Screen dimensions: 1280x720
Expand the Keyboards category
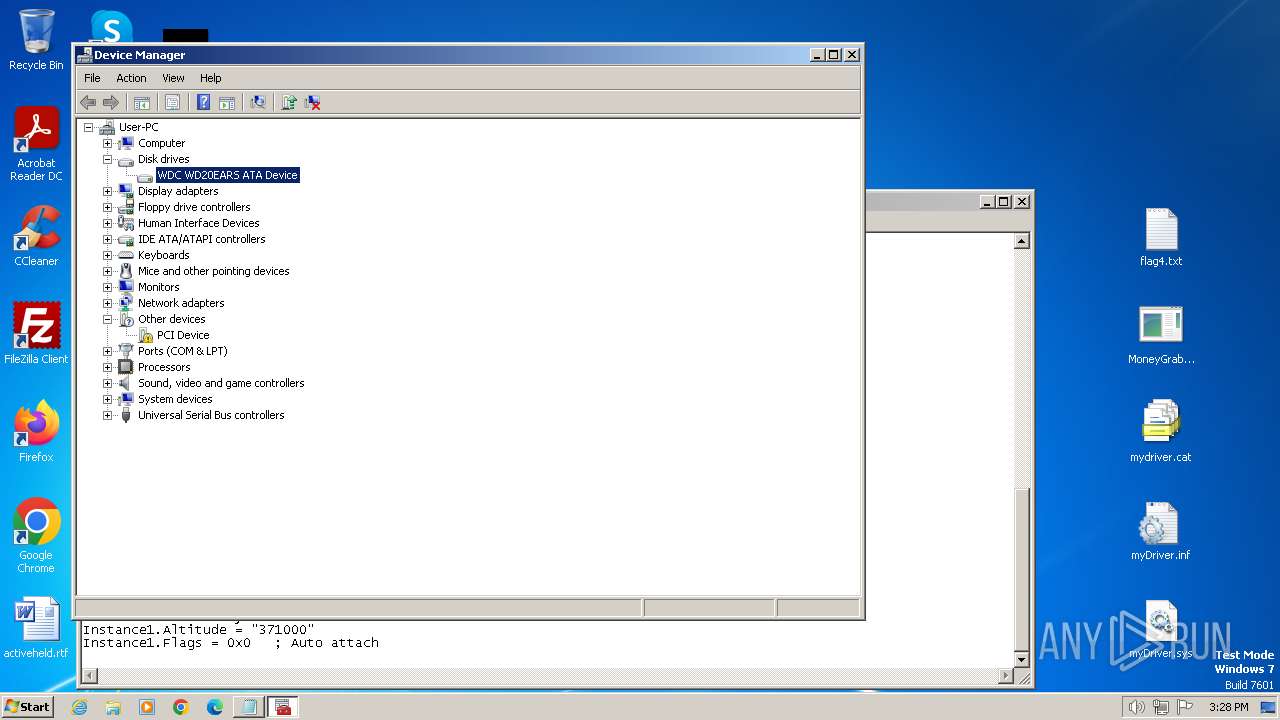click(107, 255)
